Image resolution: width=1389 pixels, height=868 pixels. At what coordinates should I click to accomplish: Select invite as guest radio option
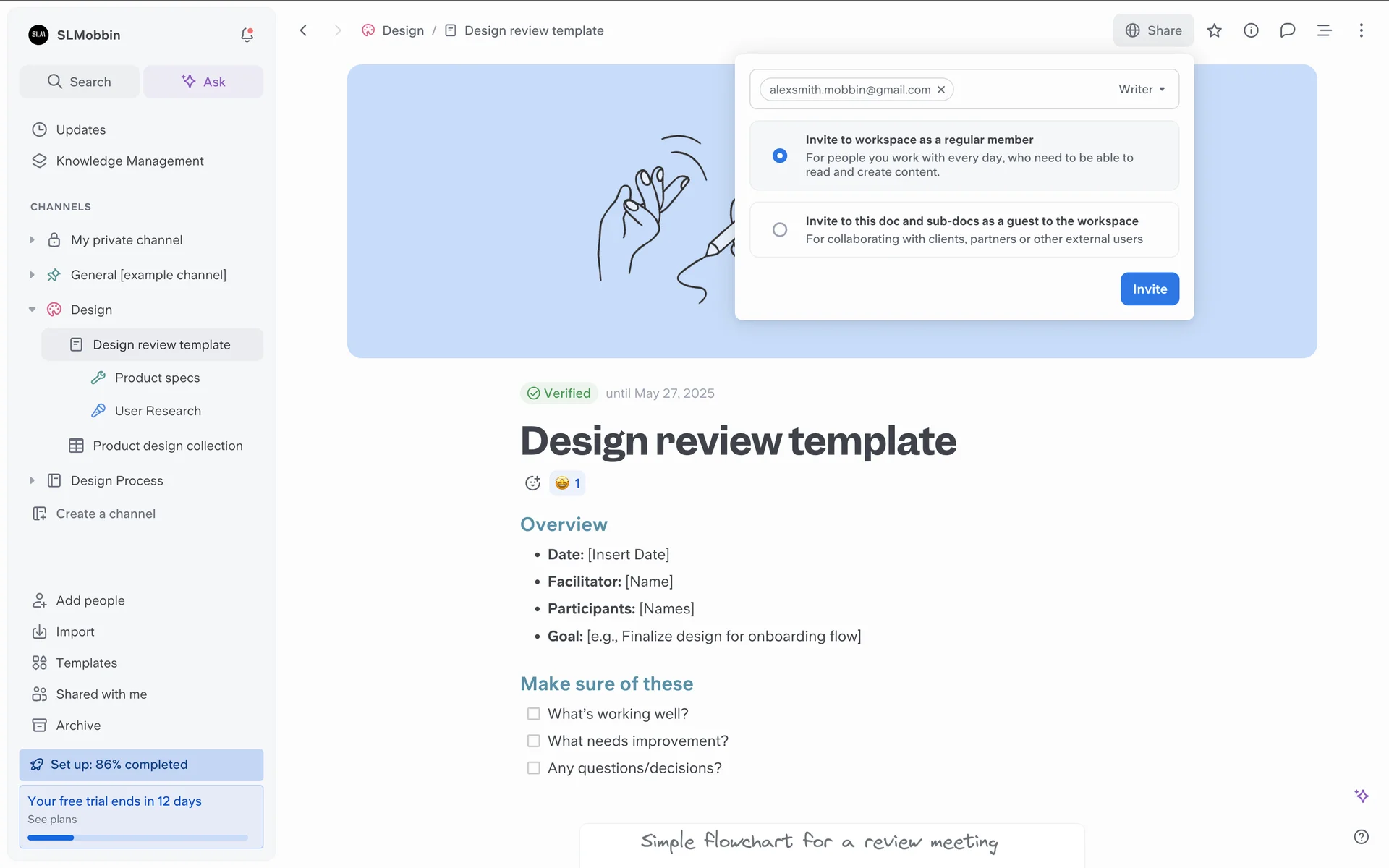point(780,229)
